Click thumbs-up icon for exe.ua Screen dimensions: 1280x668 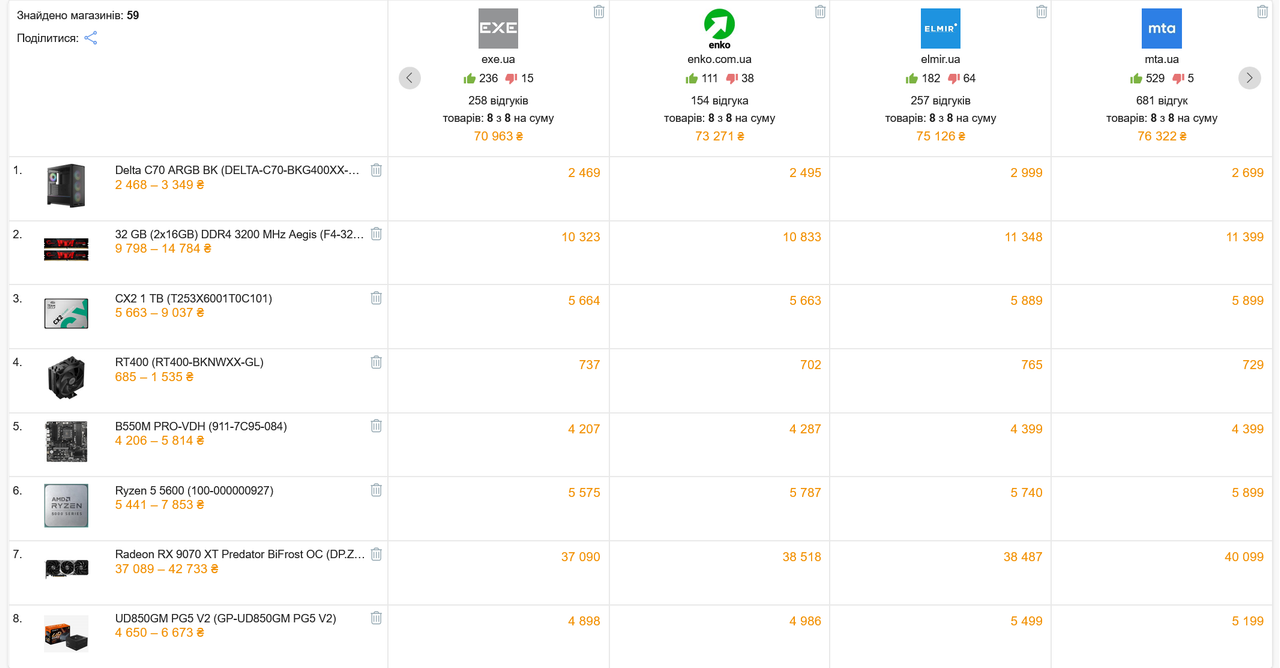[469, 78]
